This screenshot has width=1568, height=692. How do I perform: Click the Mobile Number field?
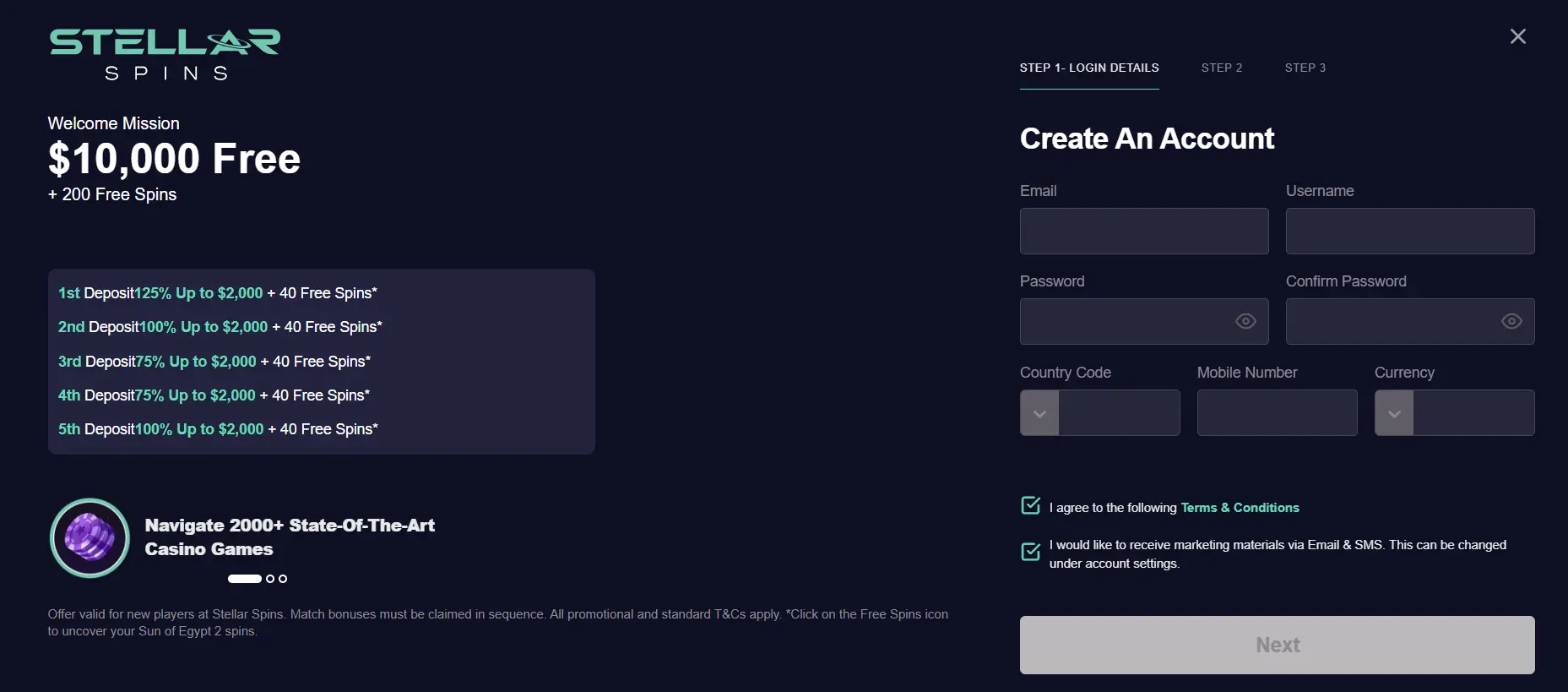coord(1278,412)
